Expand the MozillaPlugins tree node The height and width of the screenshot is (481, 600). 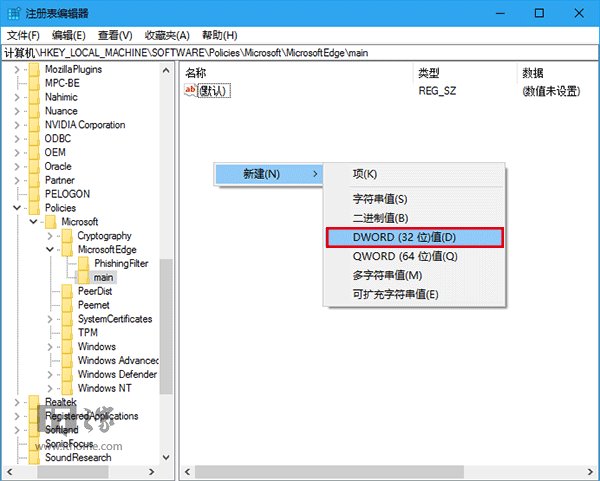click(17, 70)
